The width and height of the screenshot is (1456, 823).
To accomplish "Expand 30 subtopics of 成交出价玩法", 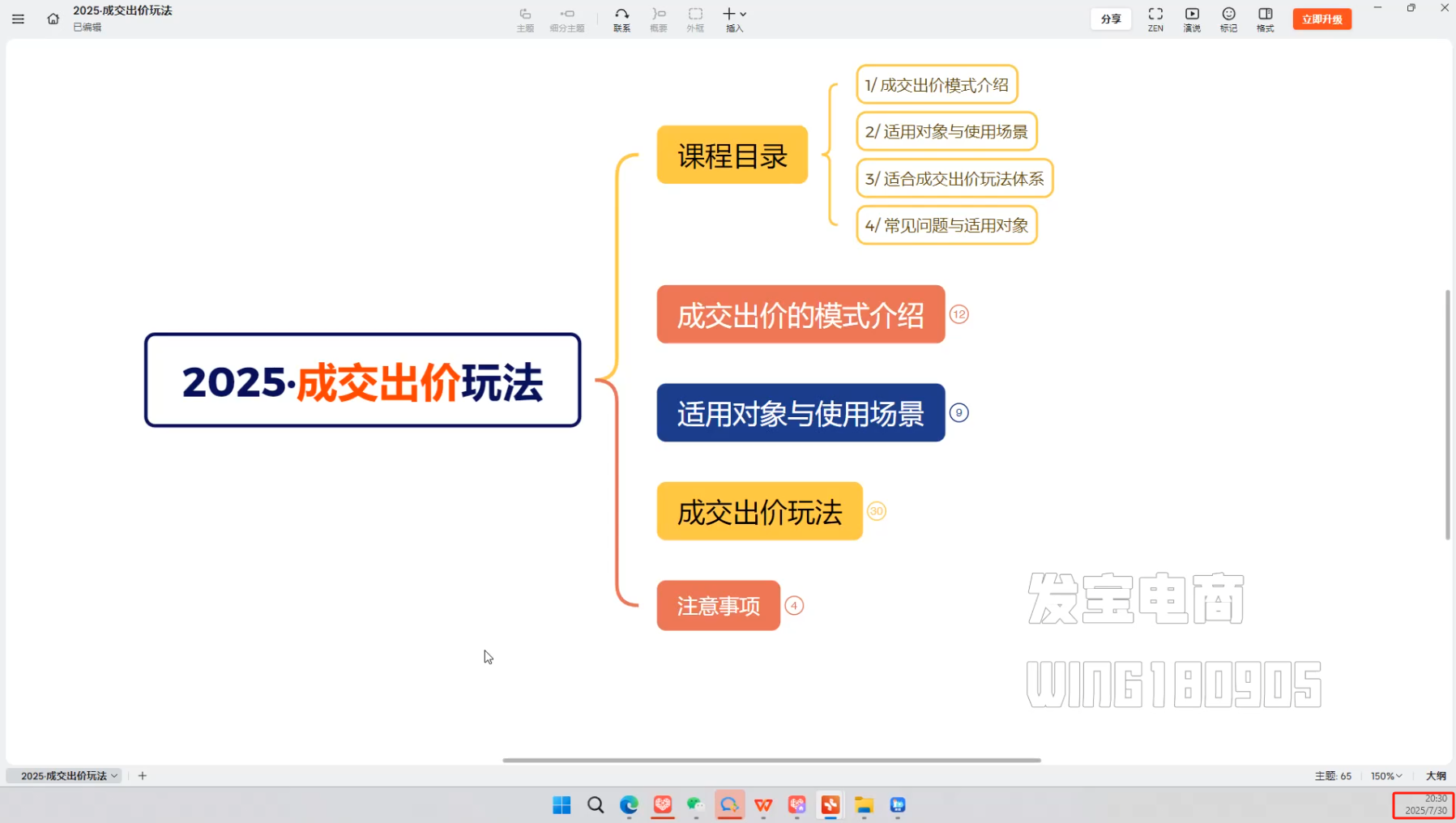I will tap(876, 511).
